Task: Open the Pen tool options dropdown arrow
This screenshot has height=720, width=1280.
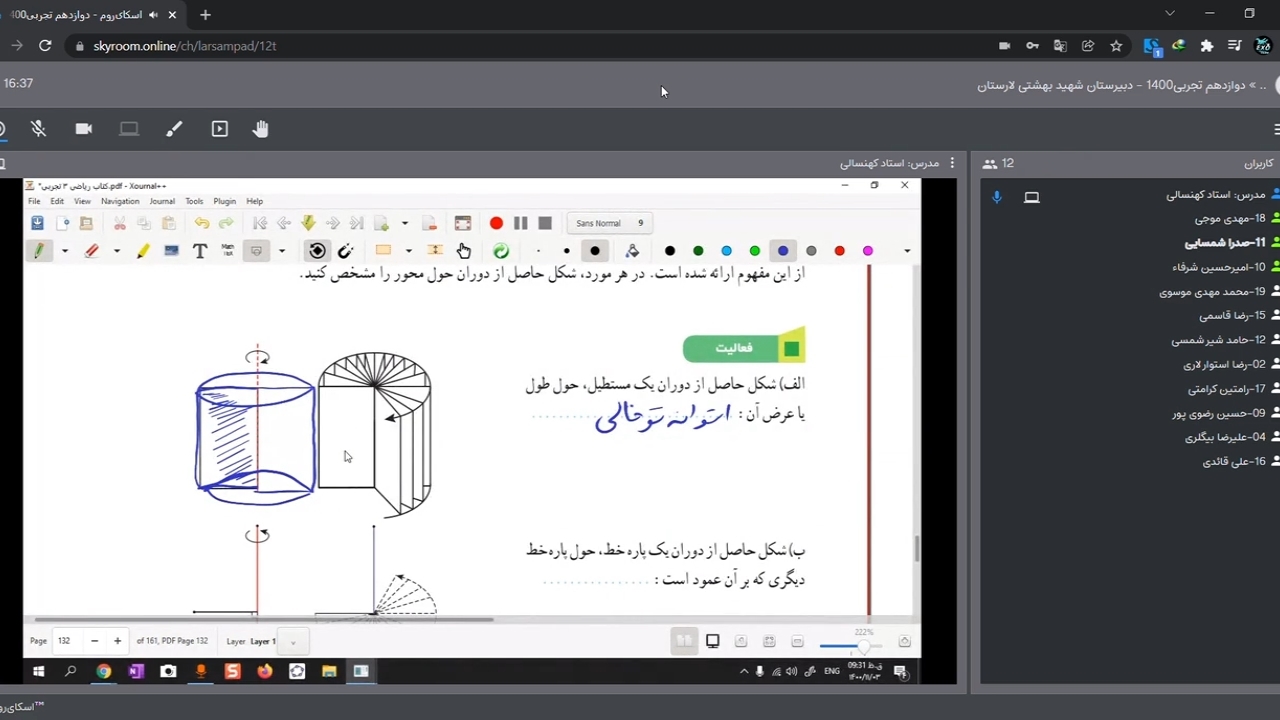Action: click(64, 251)
